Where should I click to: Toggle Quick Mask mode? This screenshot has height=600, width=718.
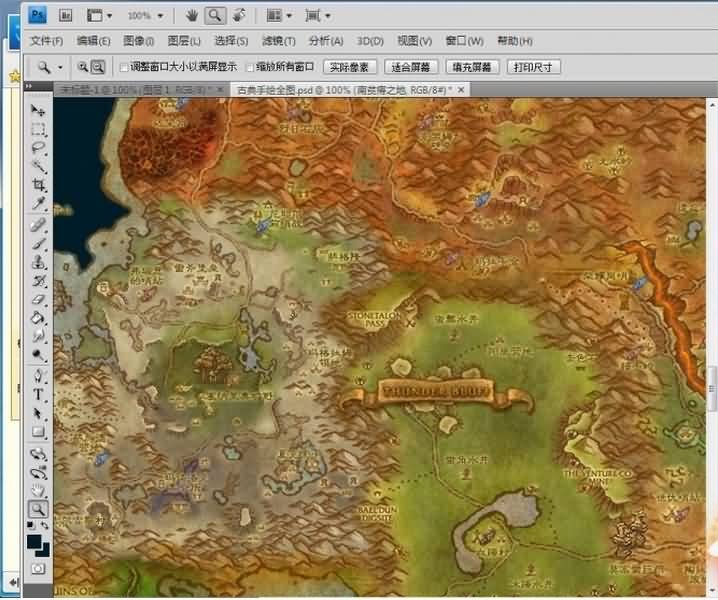click(x=38, y=569)
